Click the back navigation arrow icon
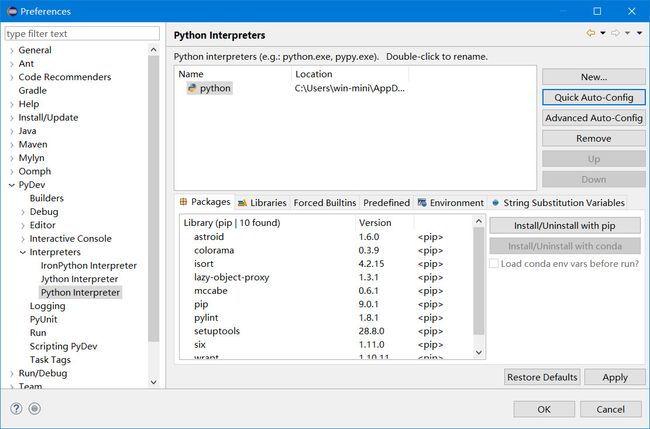The width and height of the screenshot is (650, 429). 591,33
